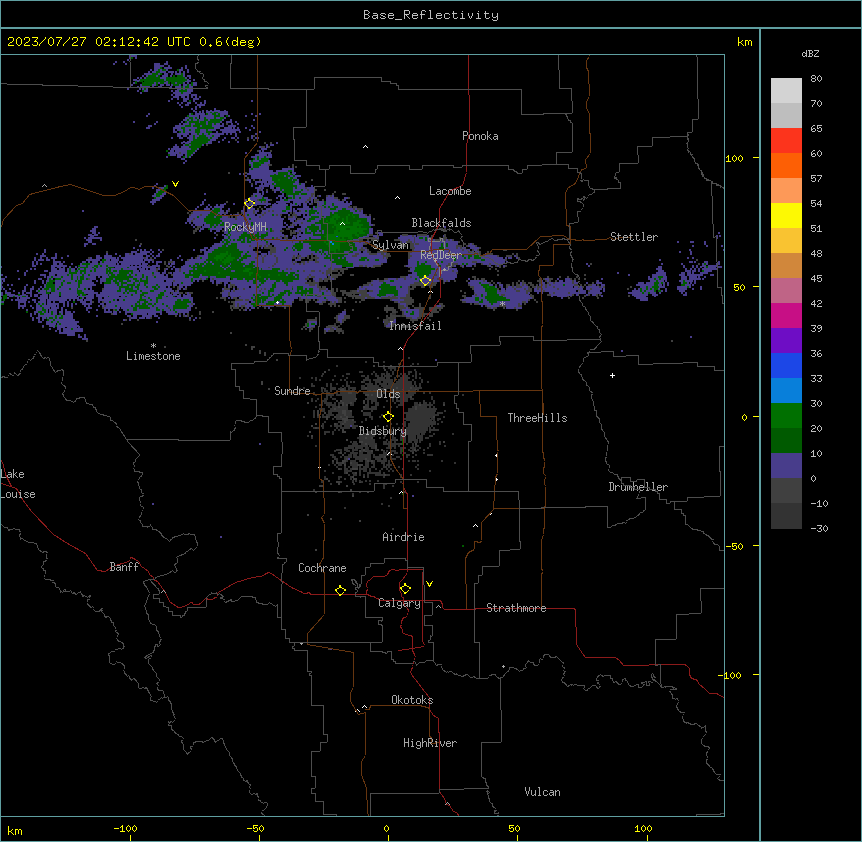Select the Olds label
862x842 pixels.
[x=388, y=394]
